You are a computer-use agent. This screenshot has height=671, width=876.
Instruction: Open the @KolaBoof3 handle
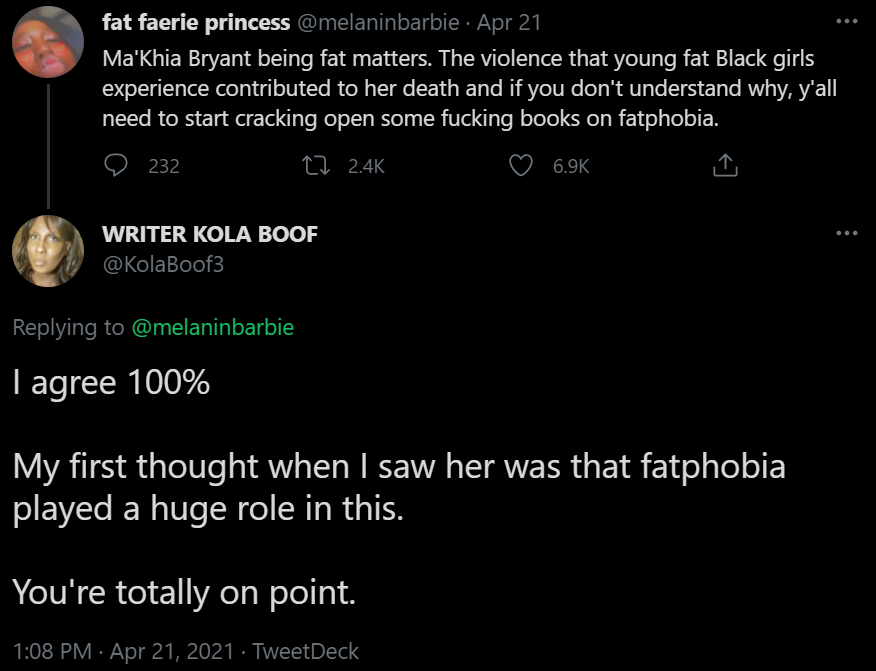tap(163, 264)
